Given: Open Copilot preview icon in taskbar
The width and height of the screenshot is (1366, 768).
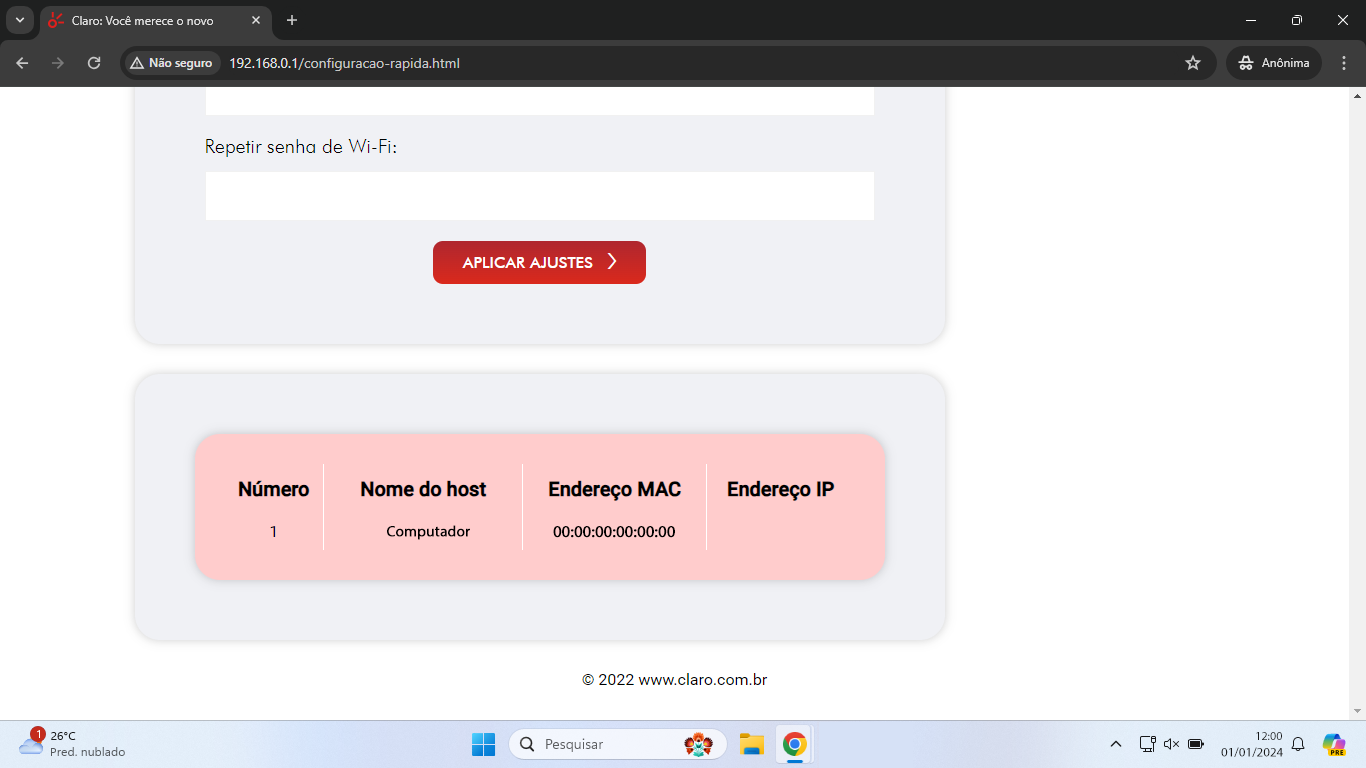Looking at the screenshot, I should pos(1334,744).
